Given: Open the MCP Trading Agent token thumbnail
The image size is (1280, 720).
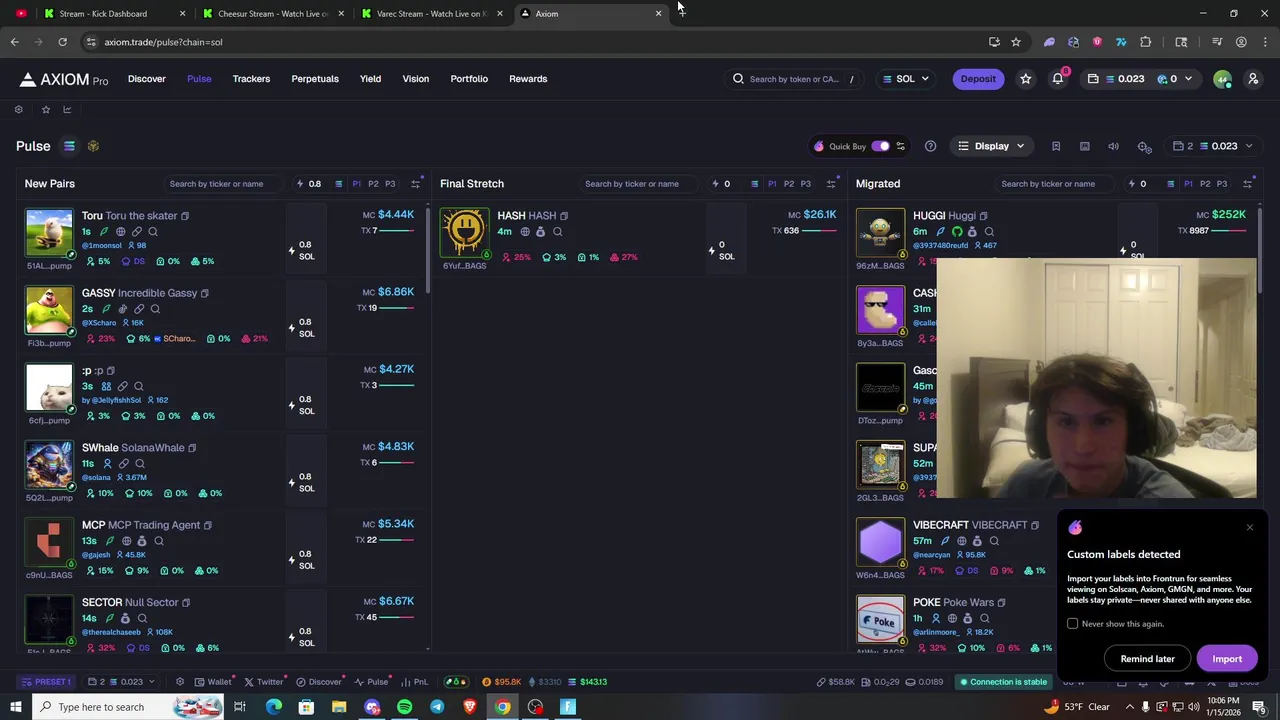Looking at the screenshot, I should [49, 542].
